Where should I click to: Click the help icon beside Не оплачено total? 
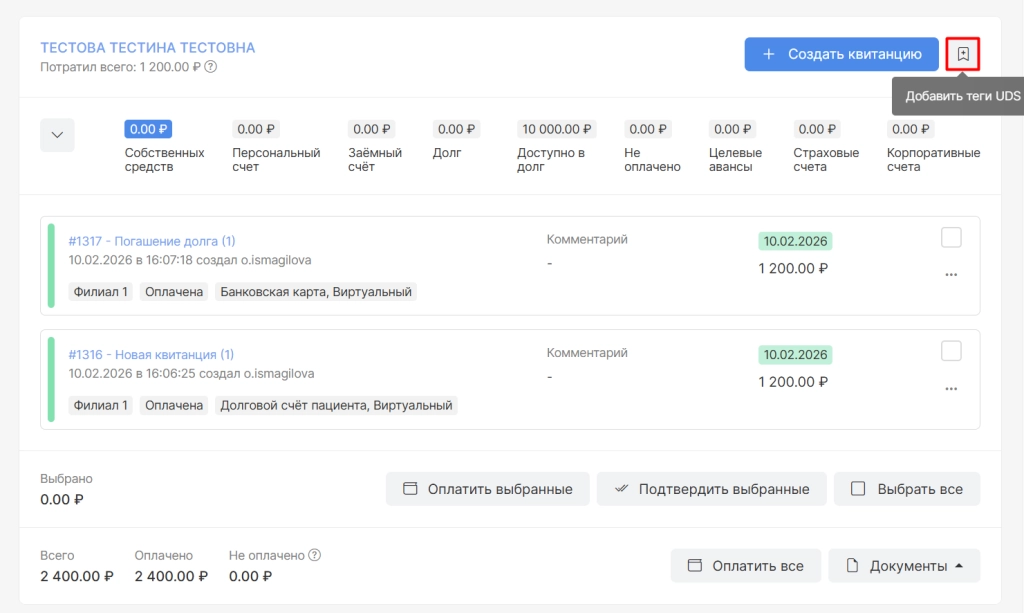(x=314, y=555)
